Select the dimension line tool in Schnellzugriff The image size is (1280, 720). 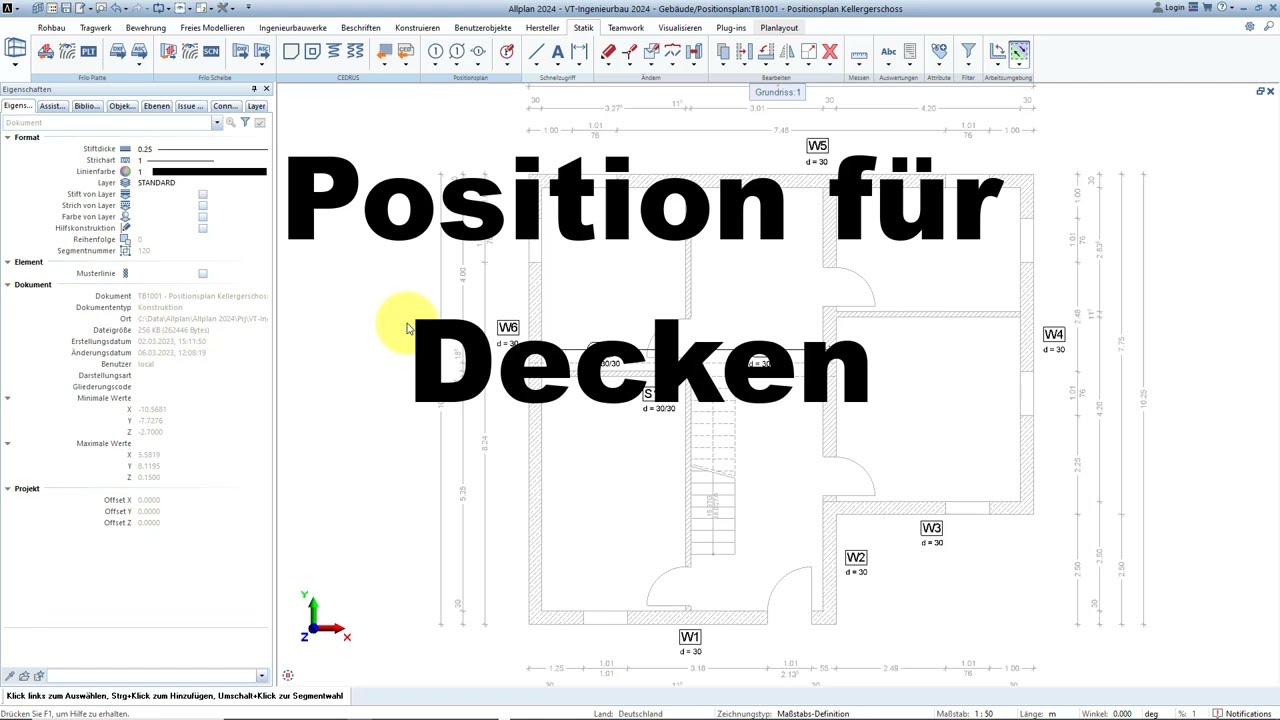[x=579, y=51]
